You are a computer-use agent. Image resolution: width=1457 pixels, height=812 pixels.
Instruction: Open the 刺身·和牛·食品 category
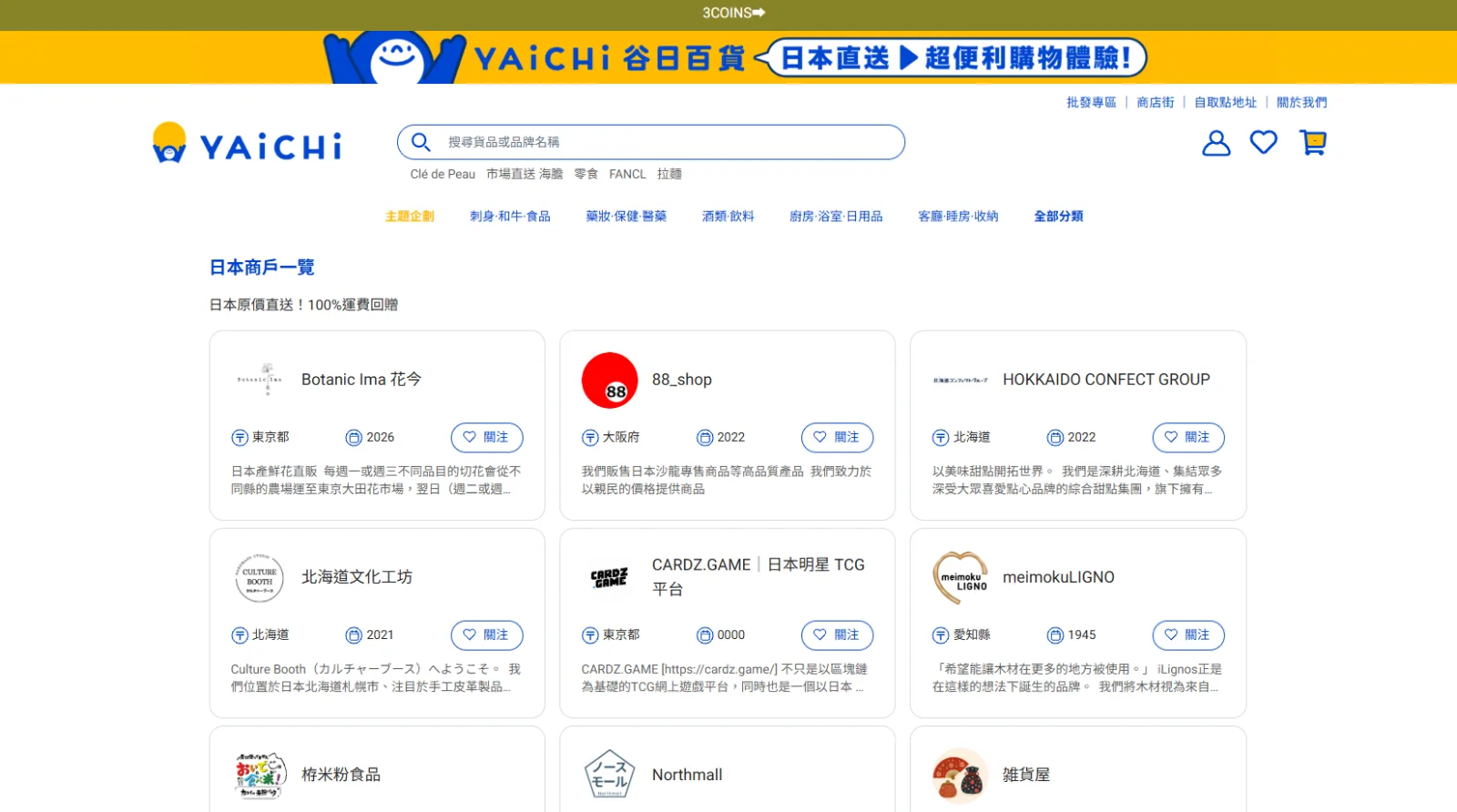[x=510, y=217]
